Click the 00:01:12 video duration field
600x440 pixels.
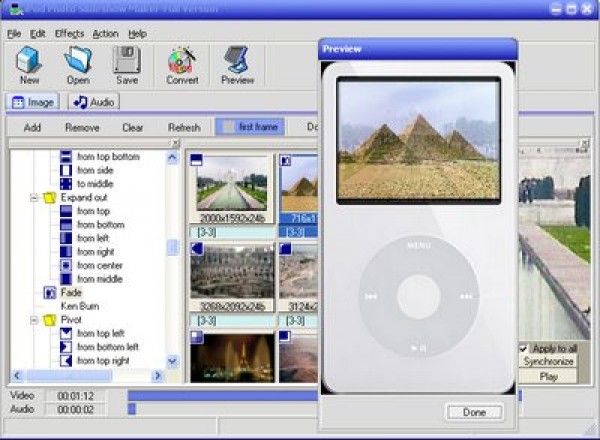click(x=75, y=396)
